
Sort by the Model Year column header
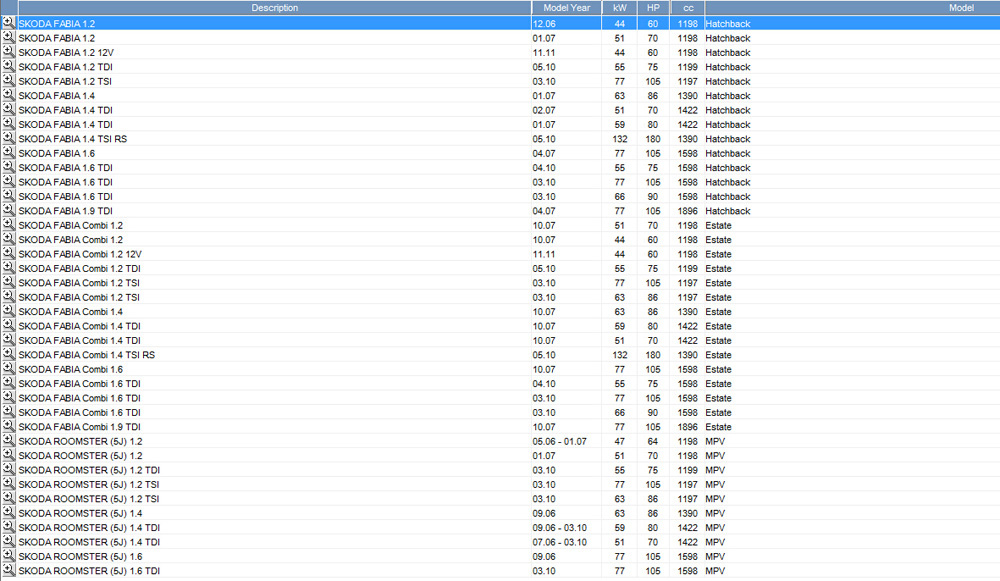tap(566, 8)
